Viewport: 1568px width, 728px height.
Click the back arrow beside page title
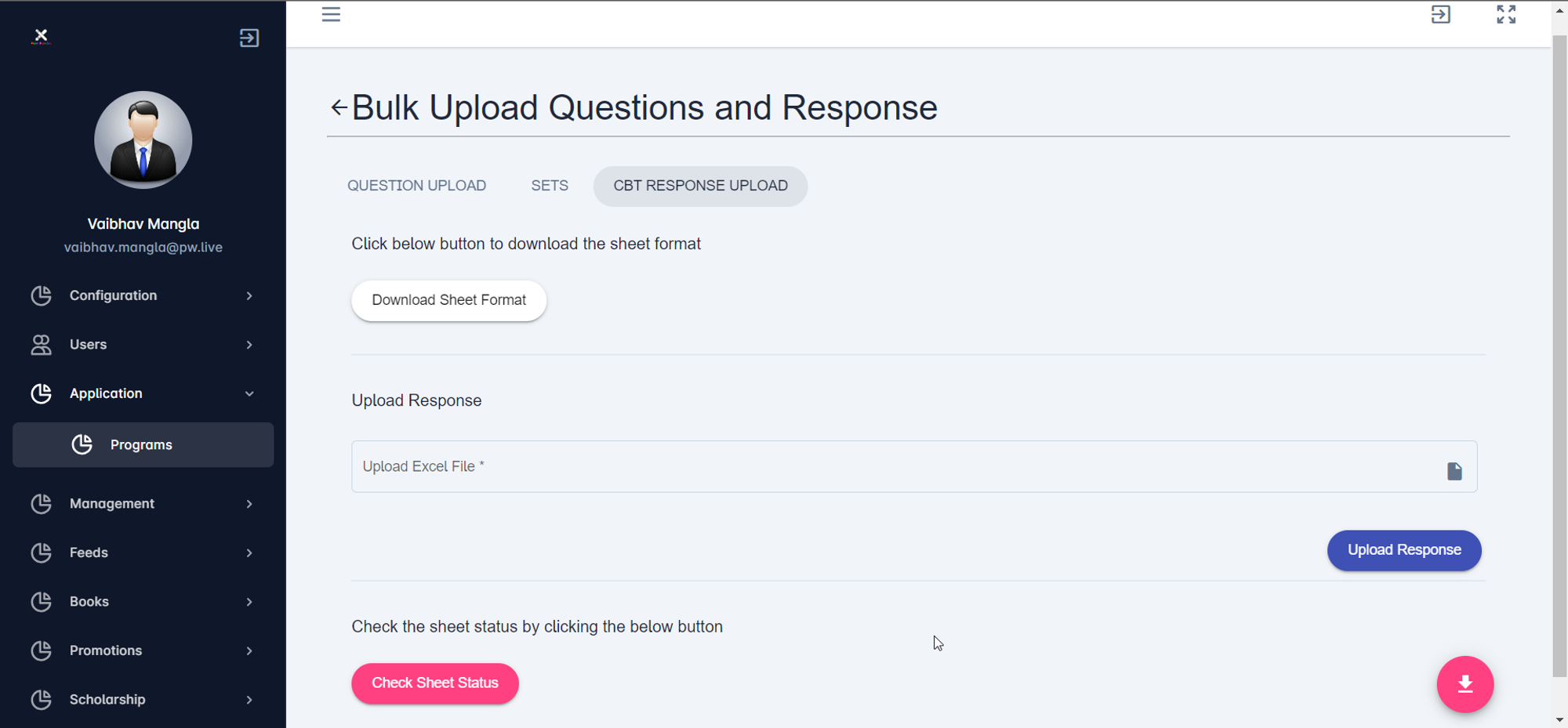(339, 108)
